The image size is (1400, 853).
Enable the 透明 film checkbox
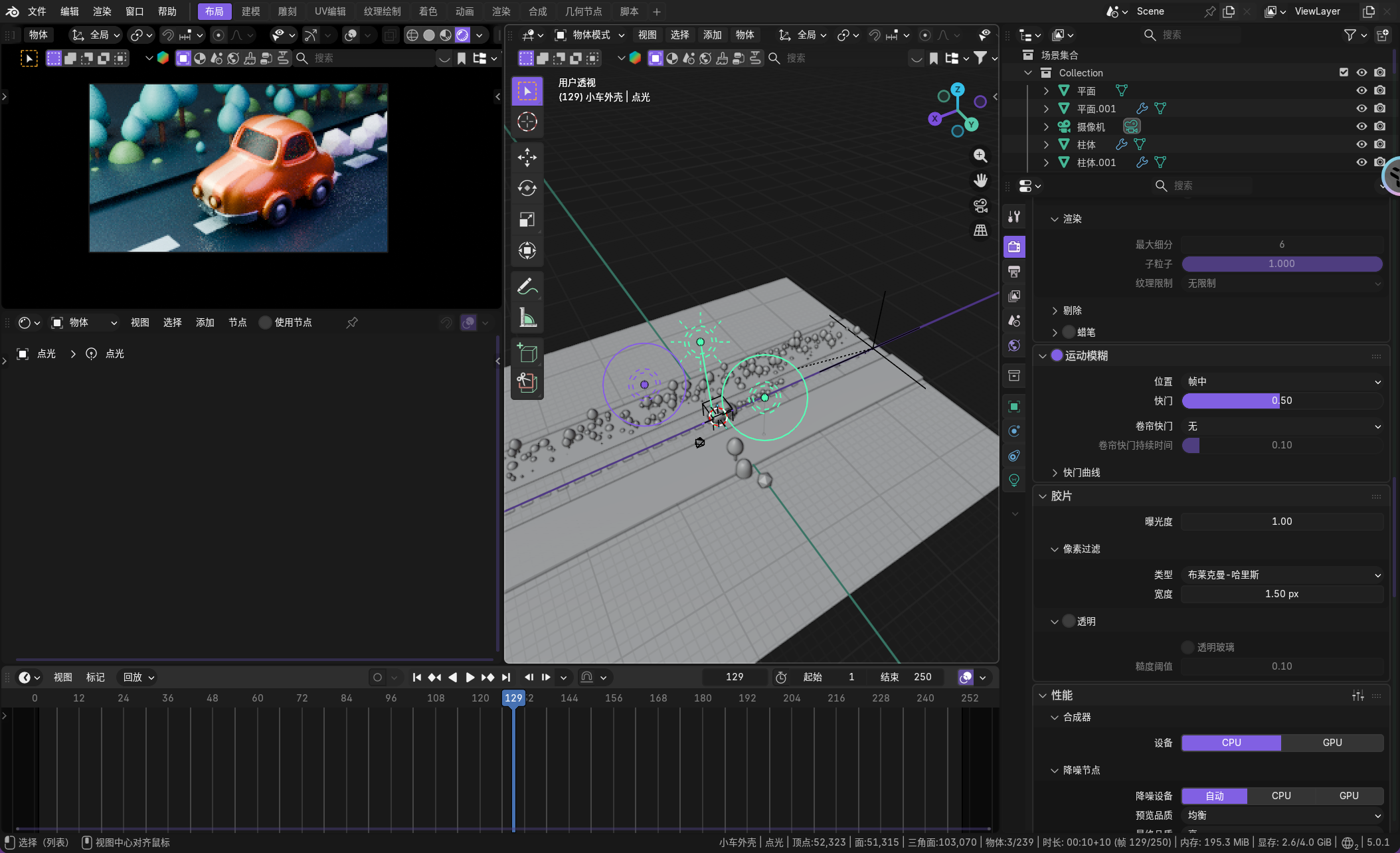(1069, 621)
